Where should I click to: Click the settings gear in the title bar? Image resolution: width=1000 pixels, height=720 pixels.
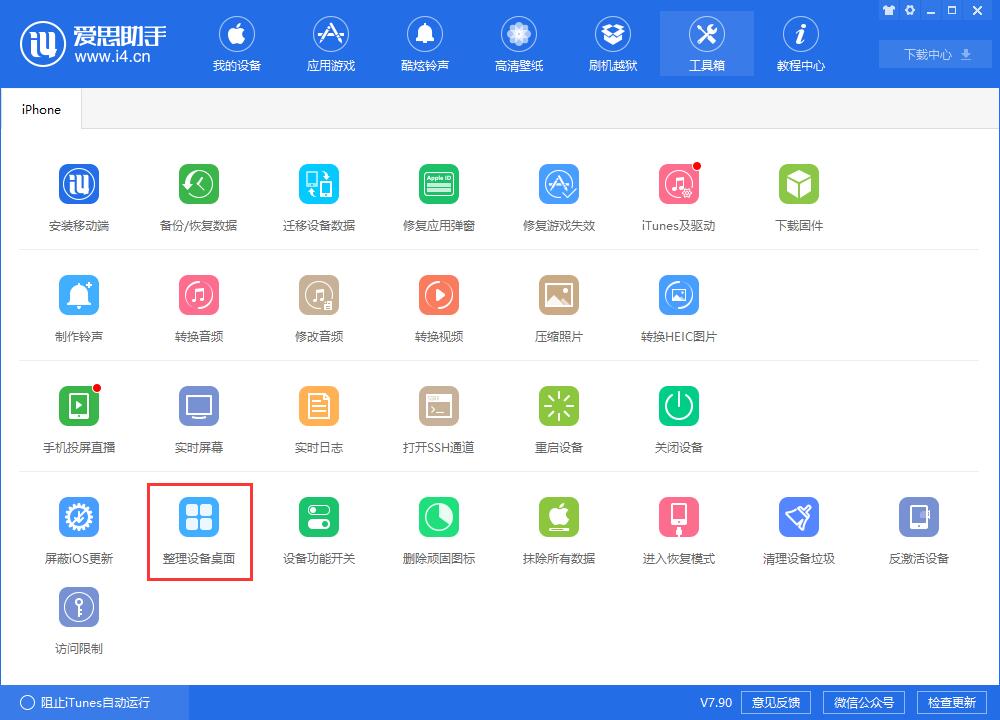[x=909, y=10]
